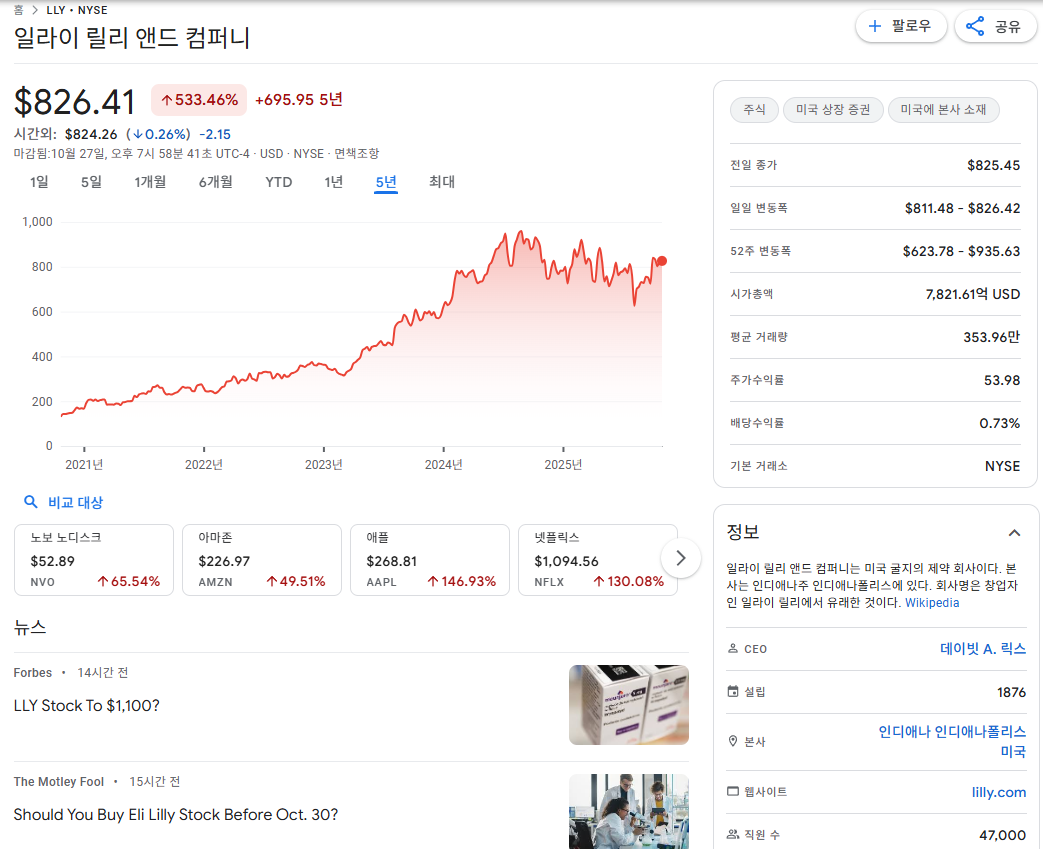Click the 일일 변동폭 value $811.48 - $826.42
The height and width of the screenshot is (849, 1043).
962,208
